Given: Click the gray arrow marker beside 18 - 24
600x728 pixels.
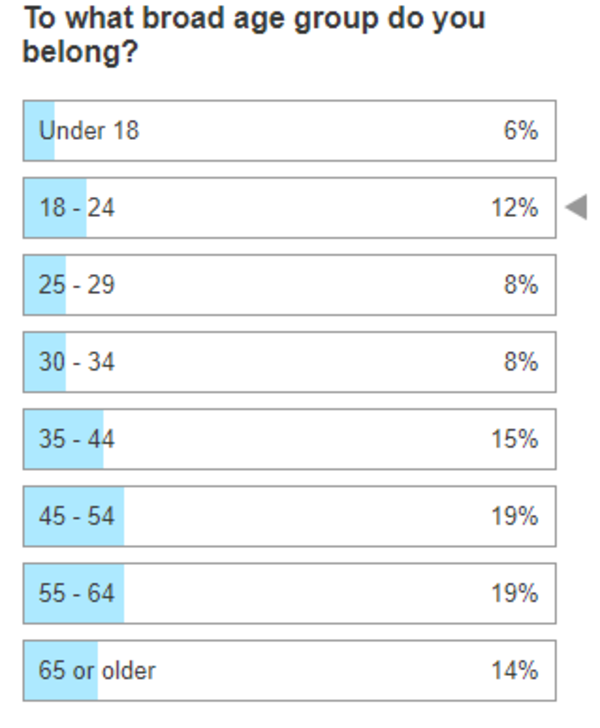Looking at the screenshot, I should [x=575, y=208].
